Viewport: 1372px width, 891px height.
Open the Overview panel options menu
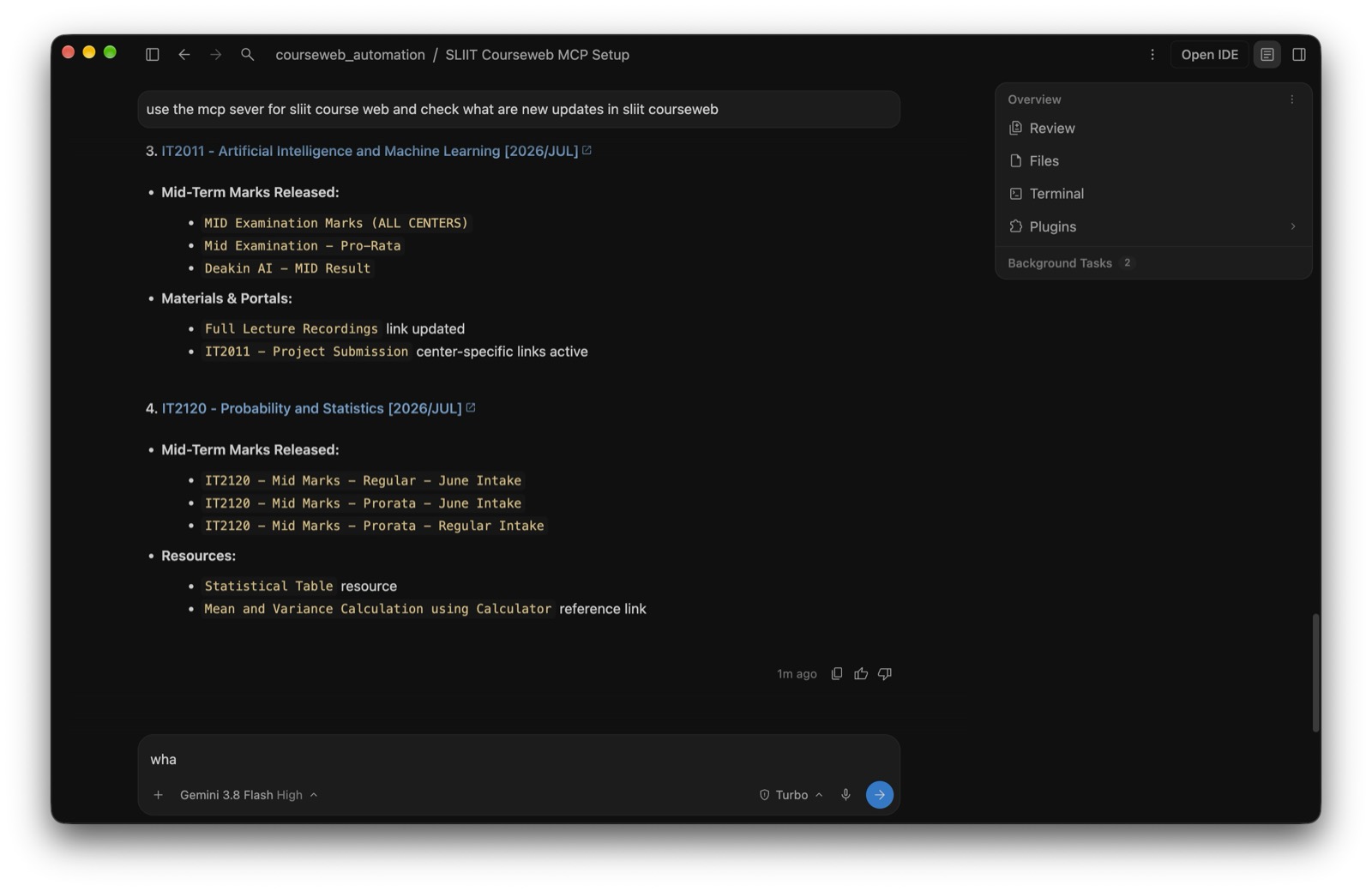pos(1292,99)
